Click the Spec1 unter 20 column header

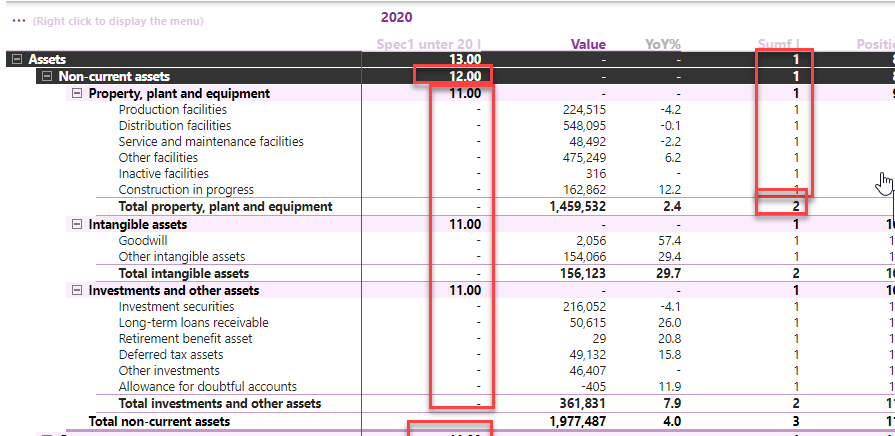click(x=429, y=45)
